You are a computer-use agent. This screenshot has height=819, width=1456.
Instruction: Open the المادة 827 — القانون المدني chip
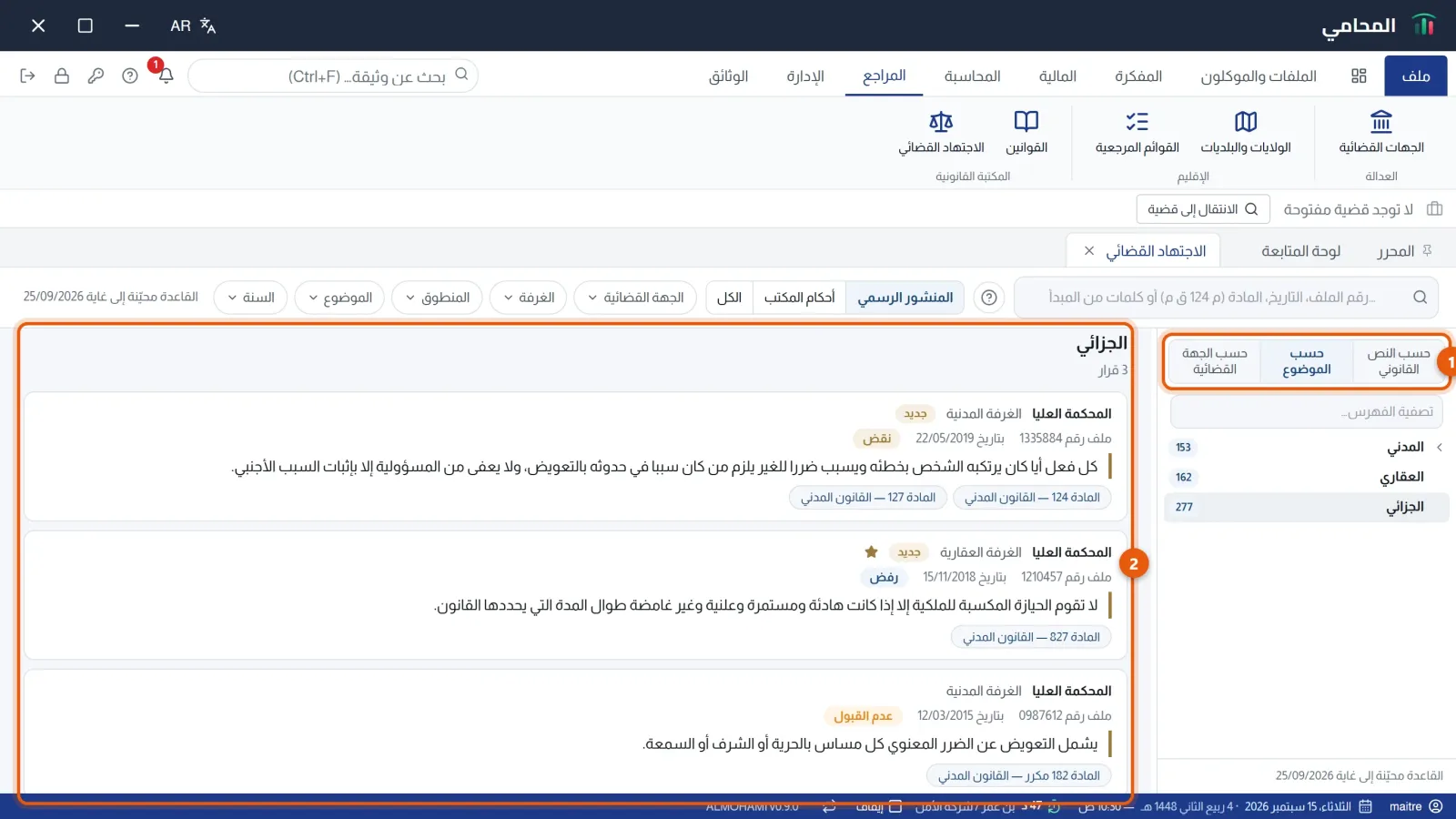[1031, 637]
